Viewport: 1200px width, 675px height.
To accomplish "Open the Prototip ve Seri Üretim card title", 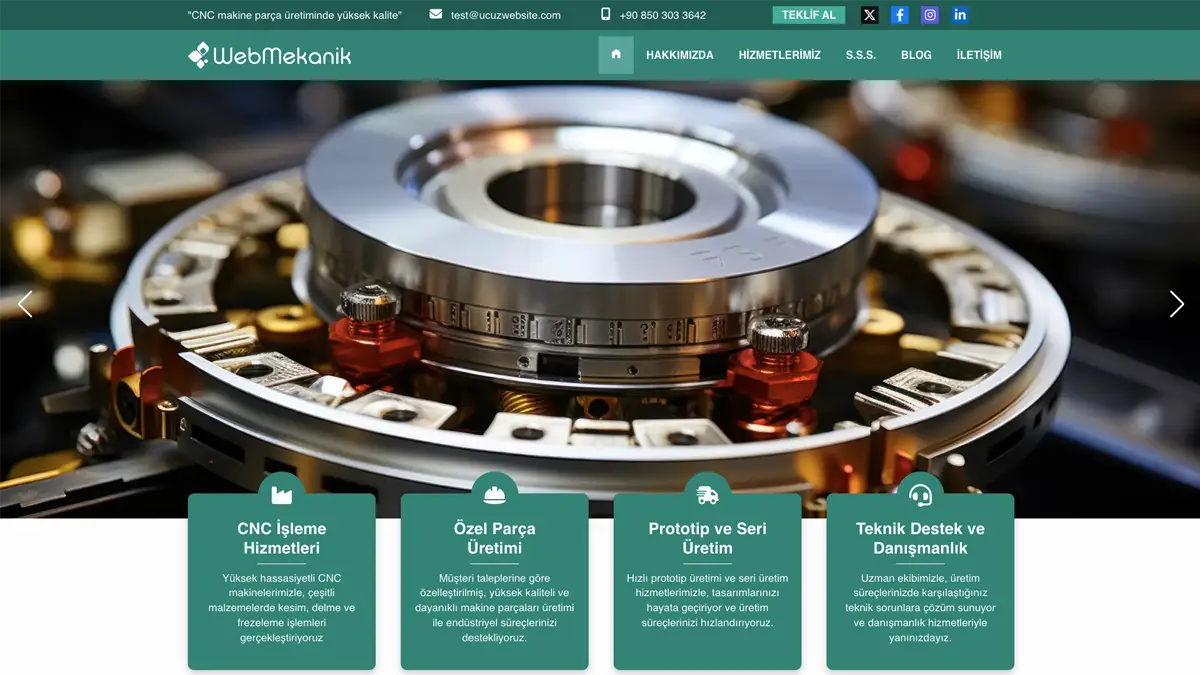I will point(707,538).
